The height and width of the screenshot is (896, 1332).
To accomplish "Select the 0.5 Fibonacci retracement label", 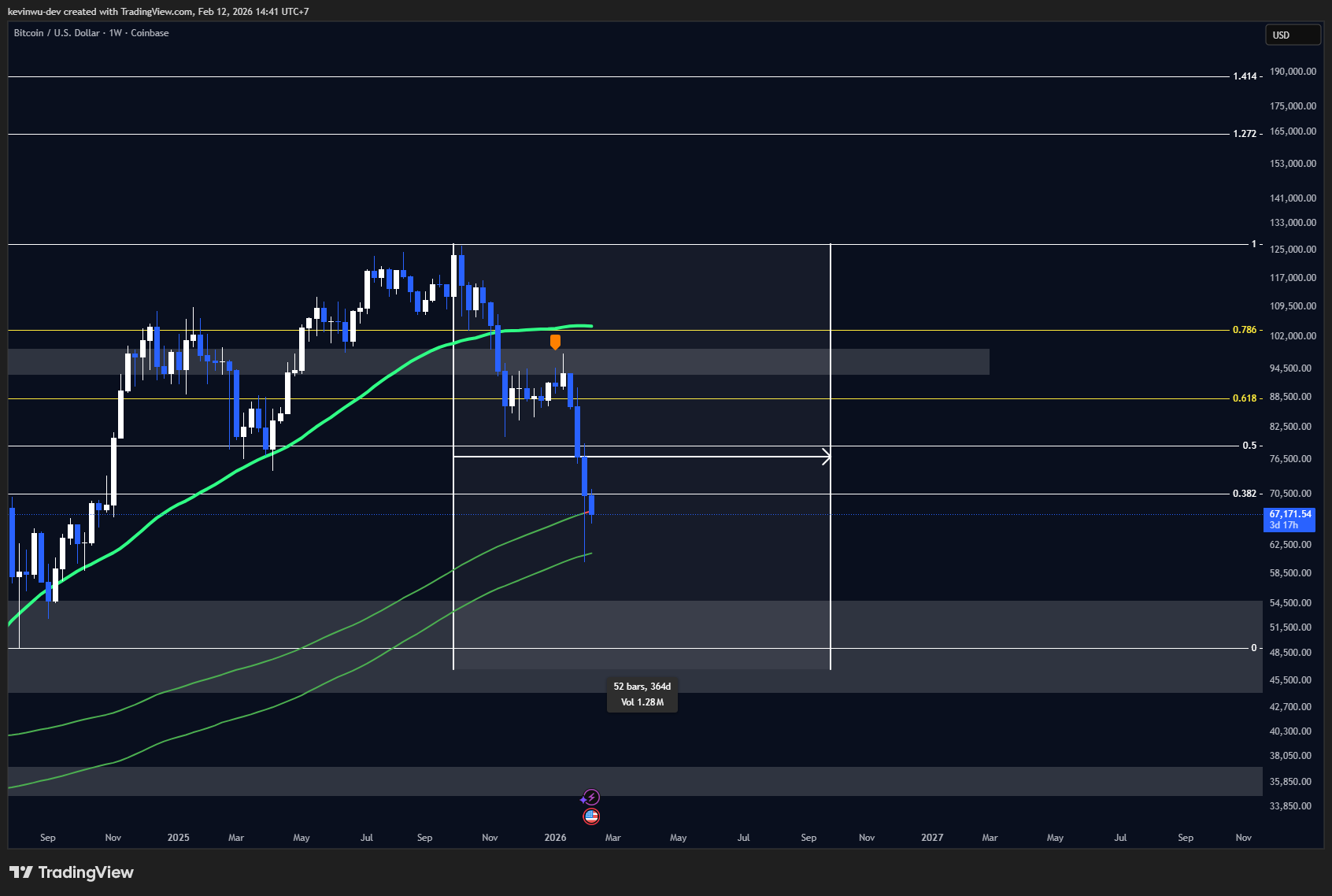I will click(1249, 446).
